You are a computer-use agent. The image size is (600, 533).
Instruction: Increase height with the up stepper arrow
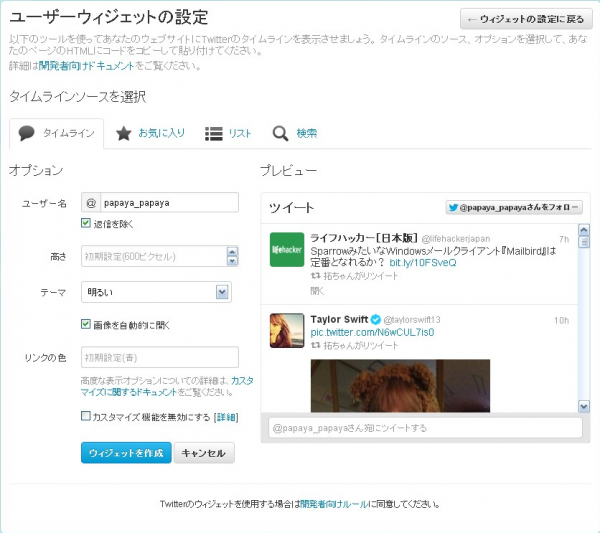[232, 252]
